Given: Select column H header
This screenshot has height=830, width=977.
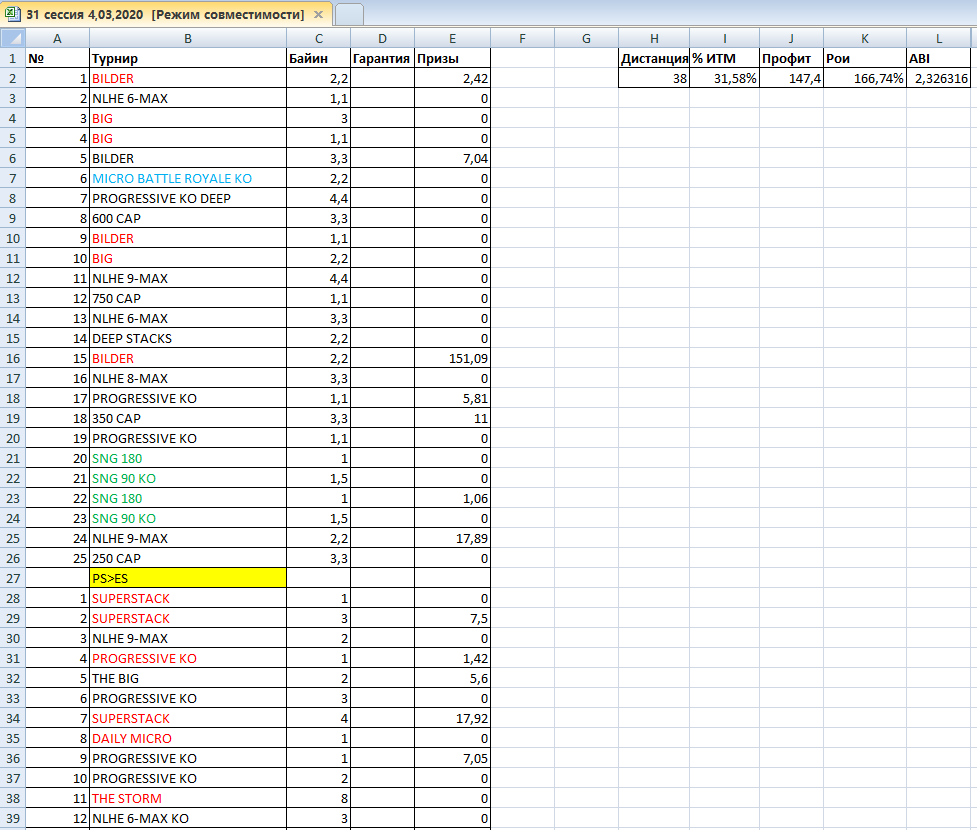Looking at the screenshot, I should click(x=654, y=39).
